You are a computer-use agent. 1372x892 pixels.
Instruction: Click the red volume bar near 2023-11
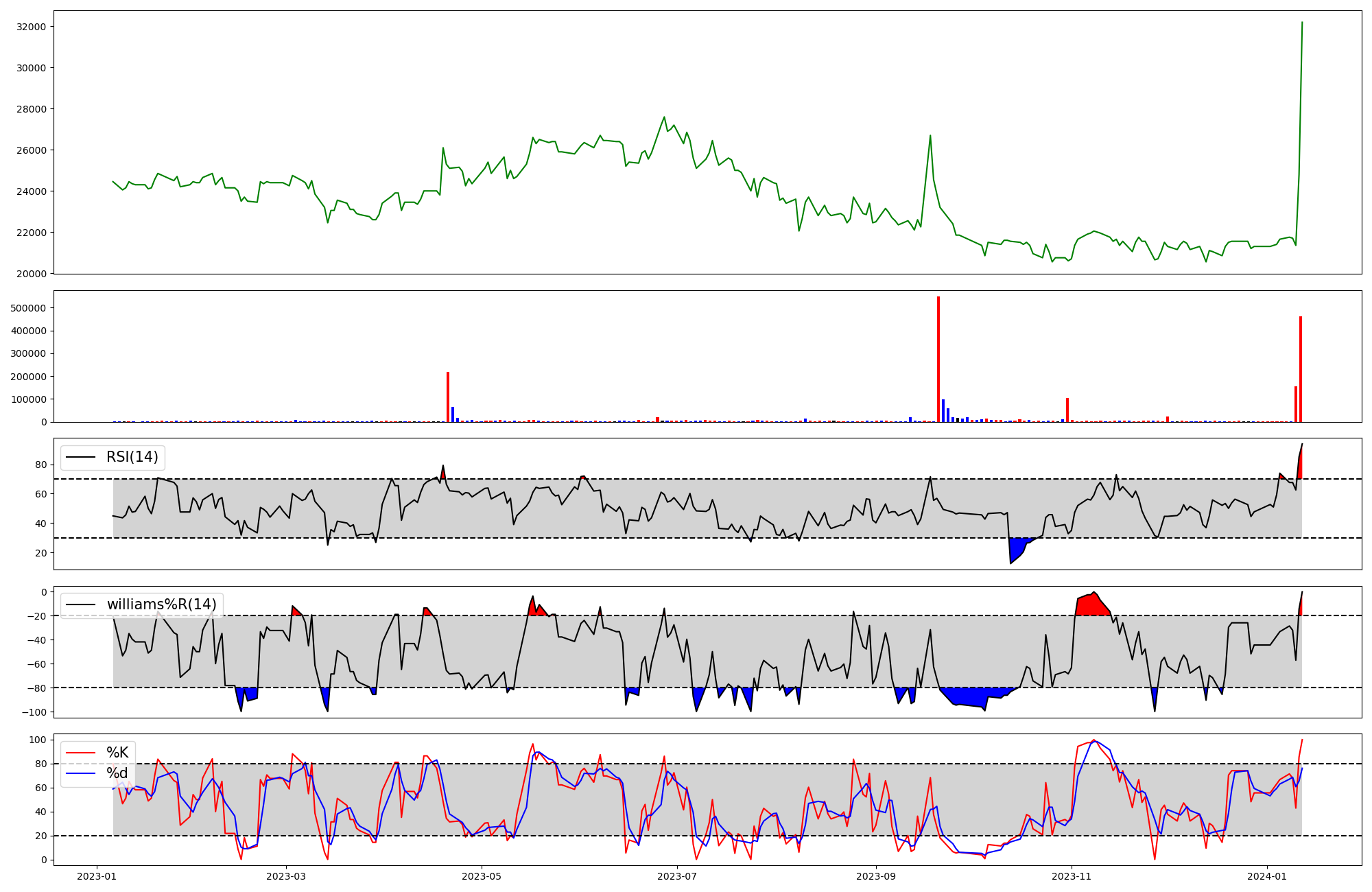tap(1067, 410)
